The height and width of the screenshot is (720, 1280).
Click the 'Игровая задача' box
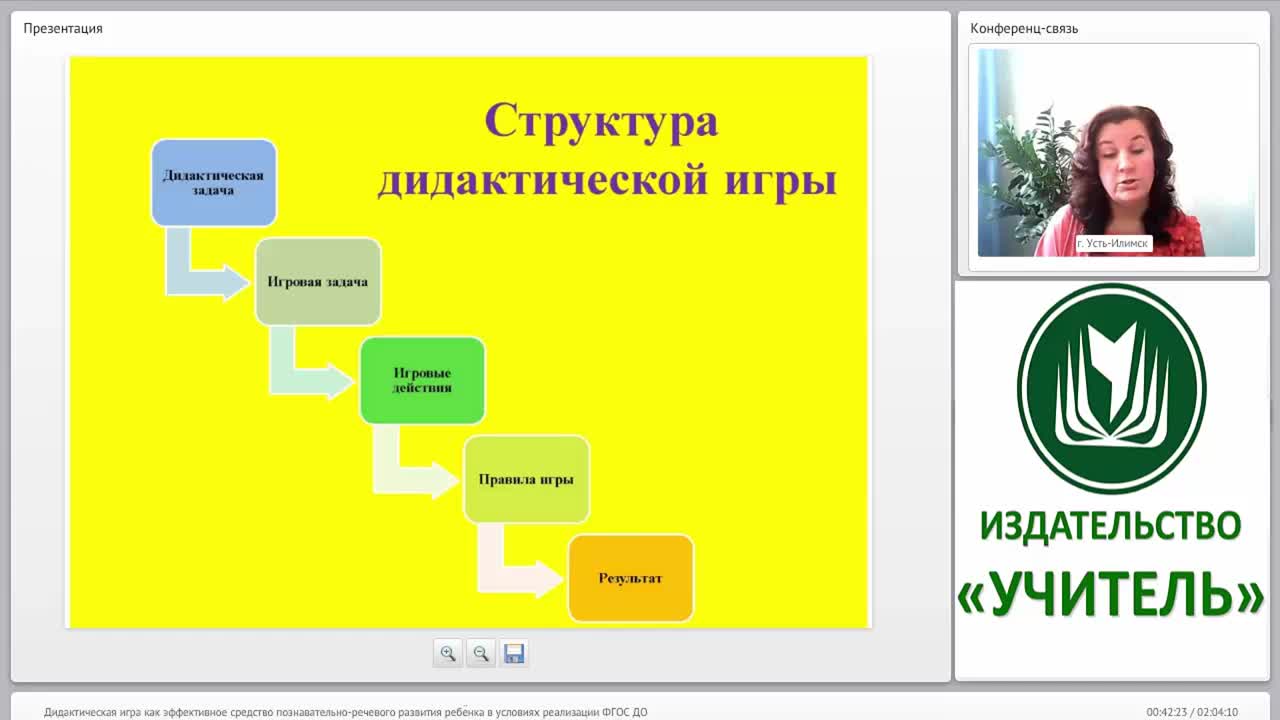click(x=317, y=281)
